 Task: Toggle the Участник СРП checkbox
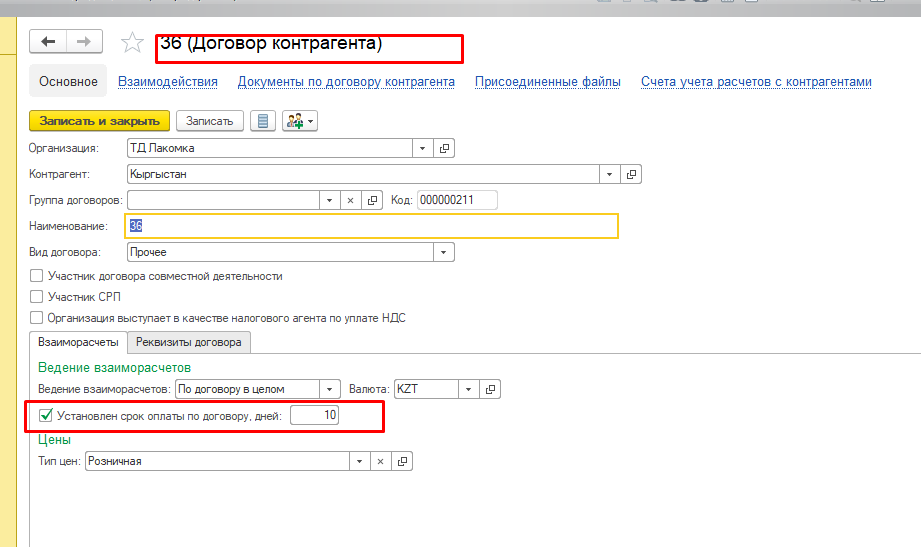coord(37,297)
